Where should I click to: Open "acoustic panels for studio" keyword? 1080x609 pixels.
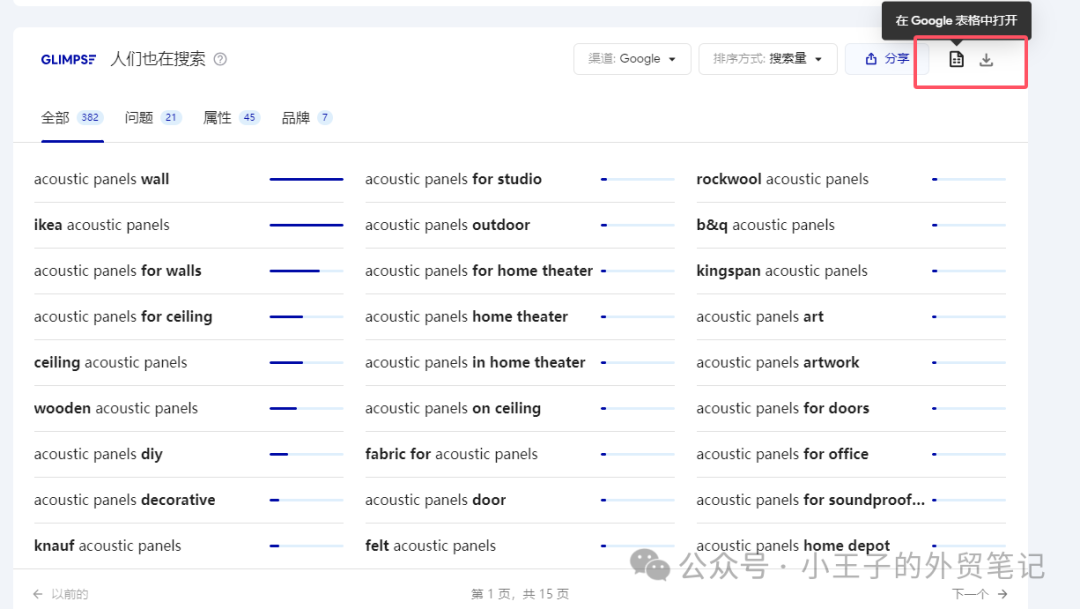(453, 180)
